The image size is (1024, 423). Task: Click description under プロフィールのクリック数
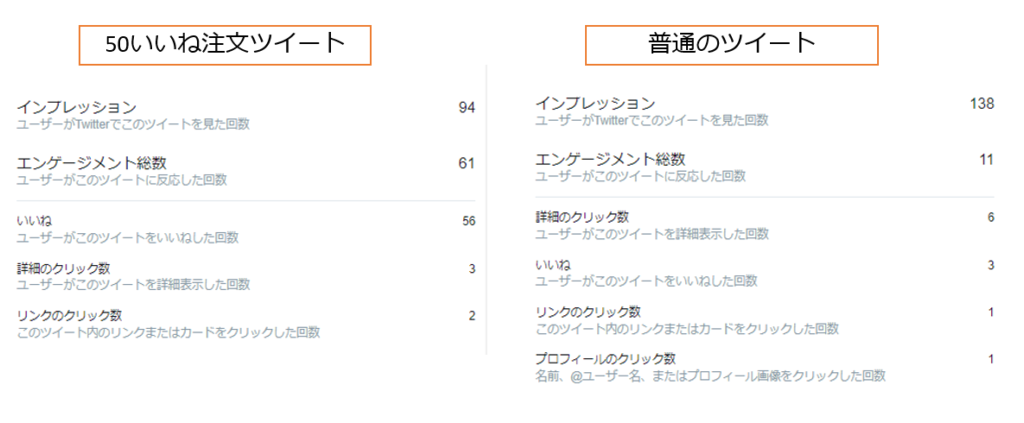coord(711,375)
